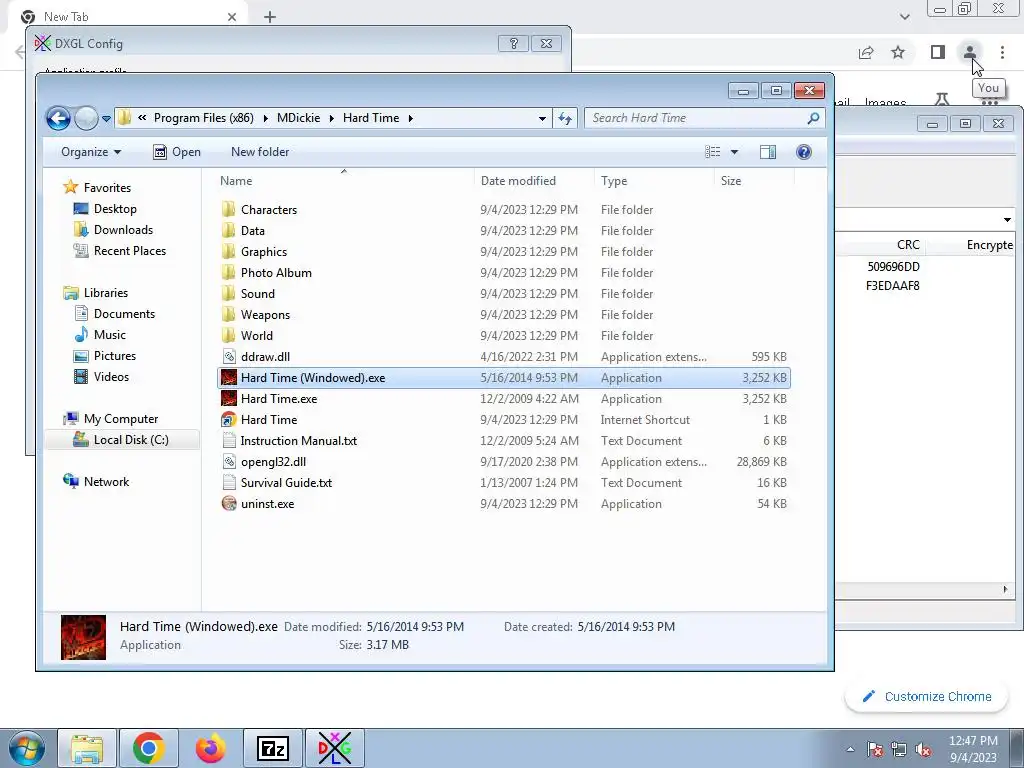Select Hard Time (Windowed).exe file
This screenshot has height=768, width=1024.
(504, 377)
